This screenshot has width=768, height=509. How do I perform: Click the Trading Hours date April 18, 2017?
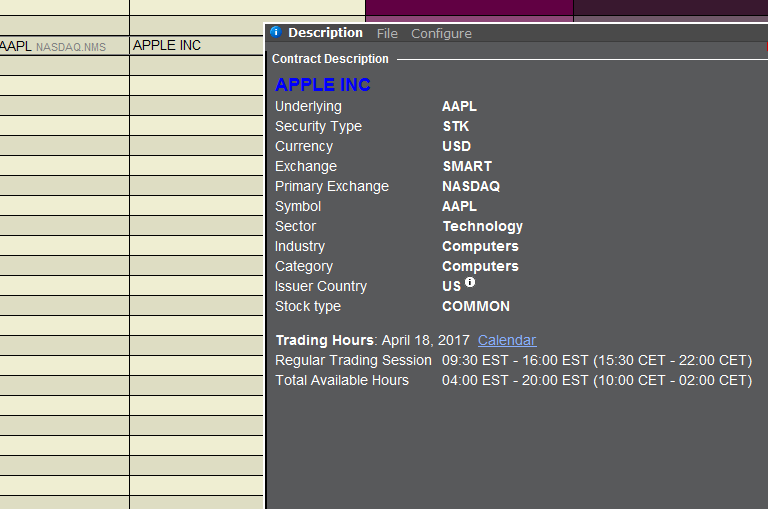(x=425, y=340)
